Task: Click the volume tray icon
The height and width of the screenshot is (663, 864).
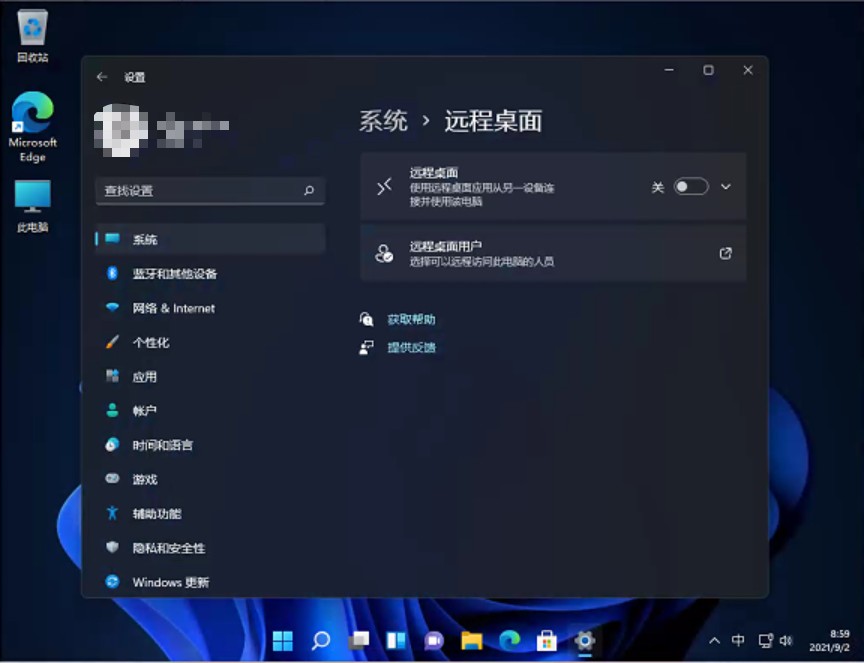Action: point(786,640)
